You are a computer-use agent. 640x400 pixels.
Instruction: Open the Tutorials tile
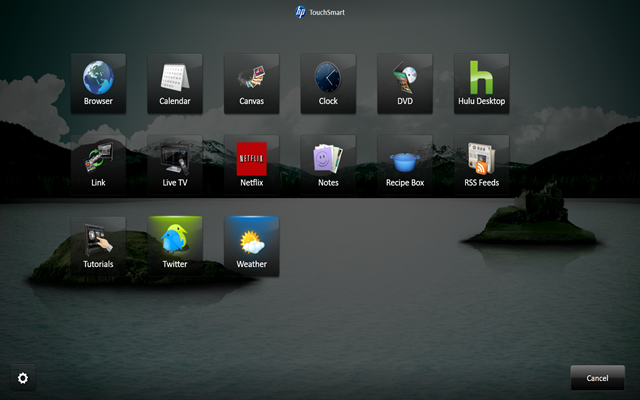98,247
